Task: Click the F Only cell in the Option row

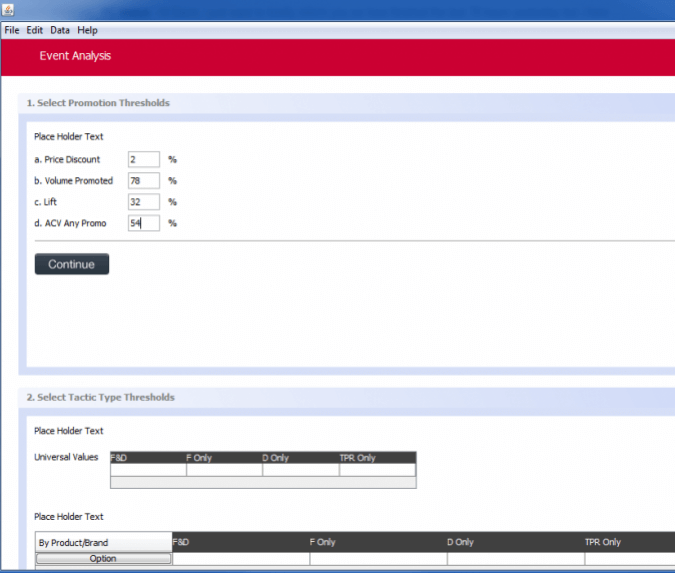Action: click(x=378, y=559)
